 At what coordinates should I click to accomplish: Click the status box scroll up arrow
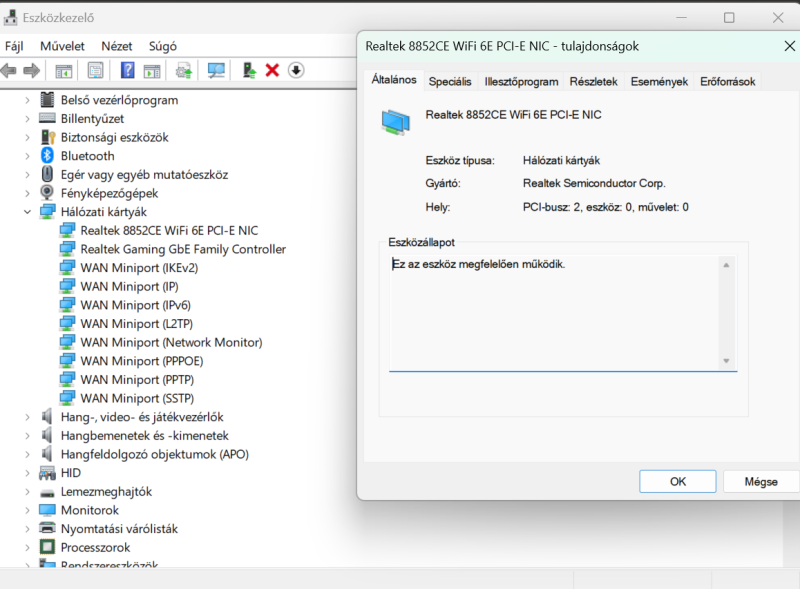(x=726, y=265)
